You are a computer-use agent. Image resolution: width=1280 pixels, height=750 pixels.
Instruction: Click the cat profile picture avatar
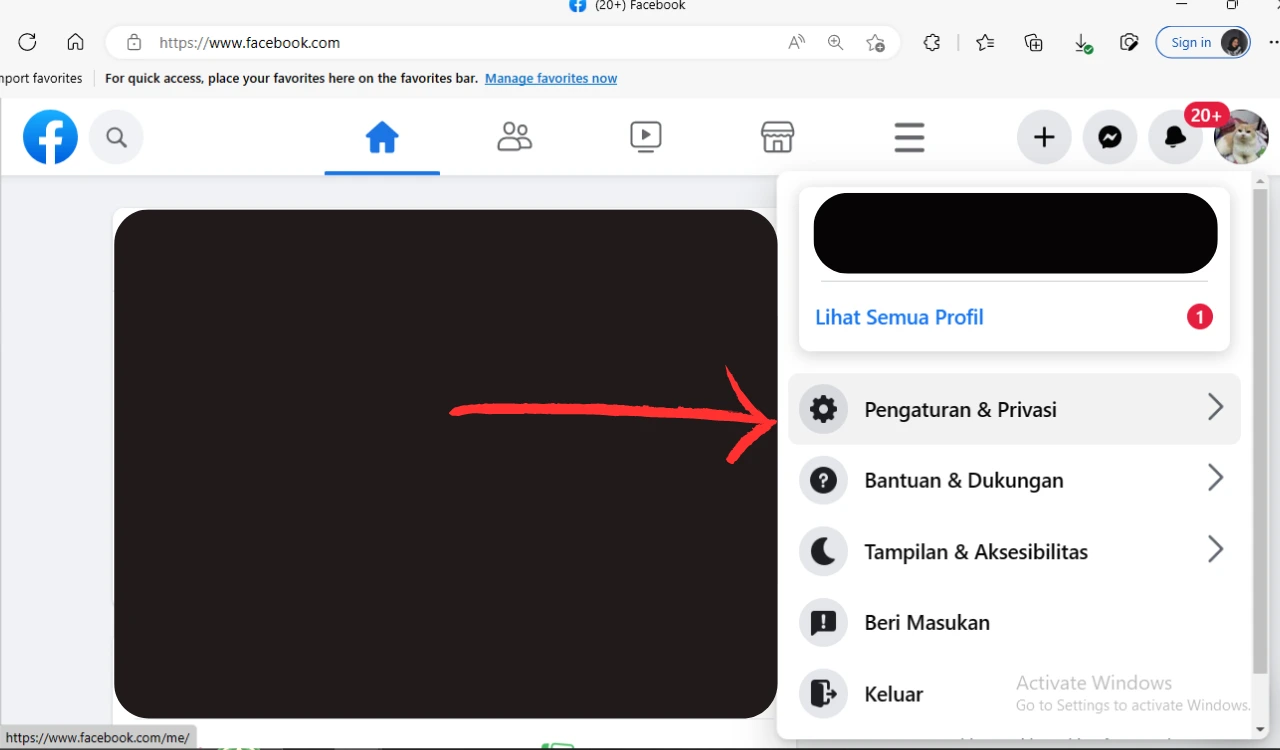1241,137
